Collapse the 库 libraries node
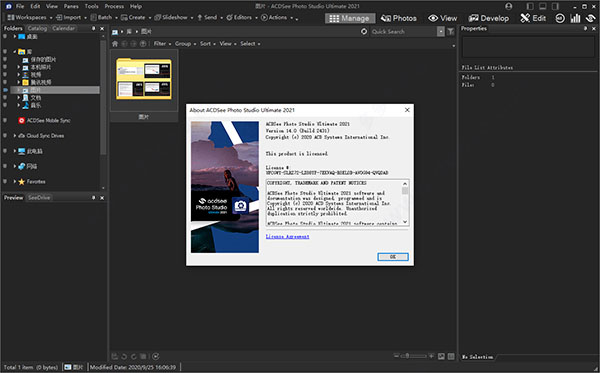The image size is (600, 373). (x=15, y=52)
